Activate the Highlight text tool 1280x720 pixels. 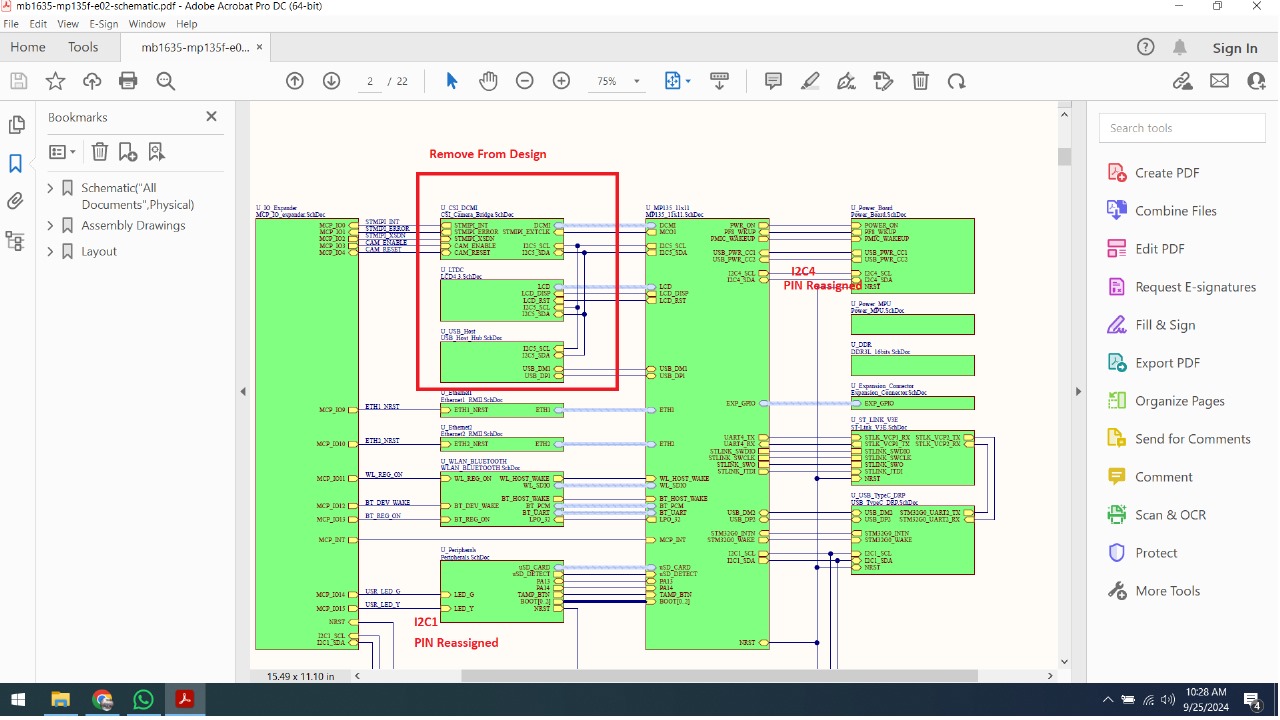click(809, 81)
